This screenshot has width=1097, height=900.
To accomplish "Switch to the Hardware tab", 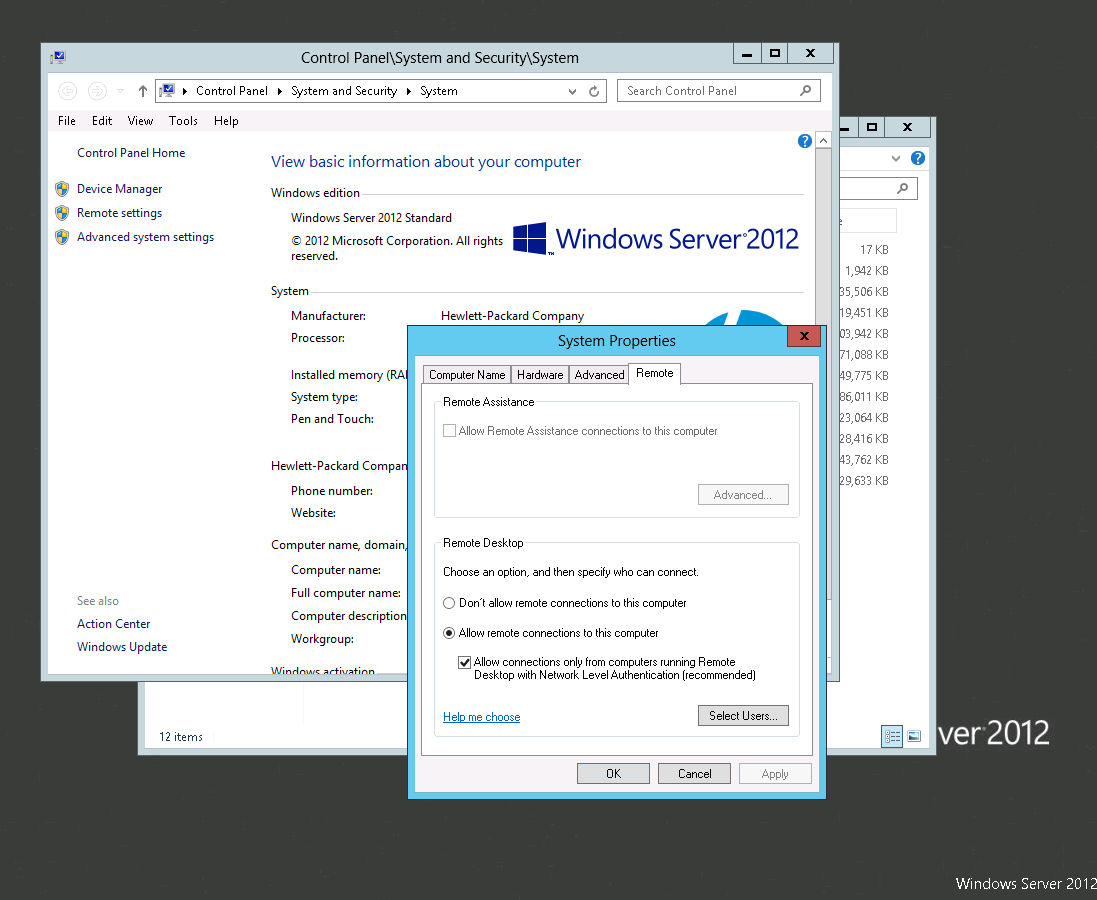I will 539,374.
